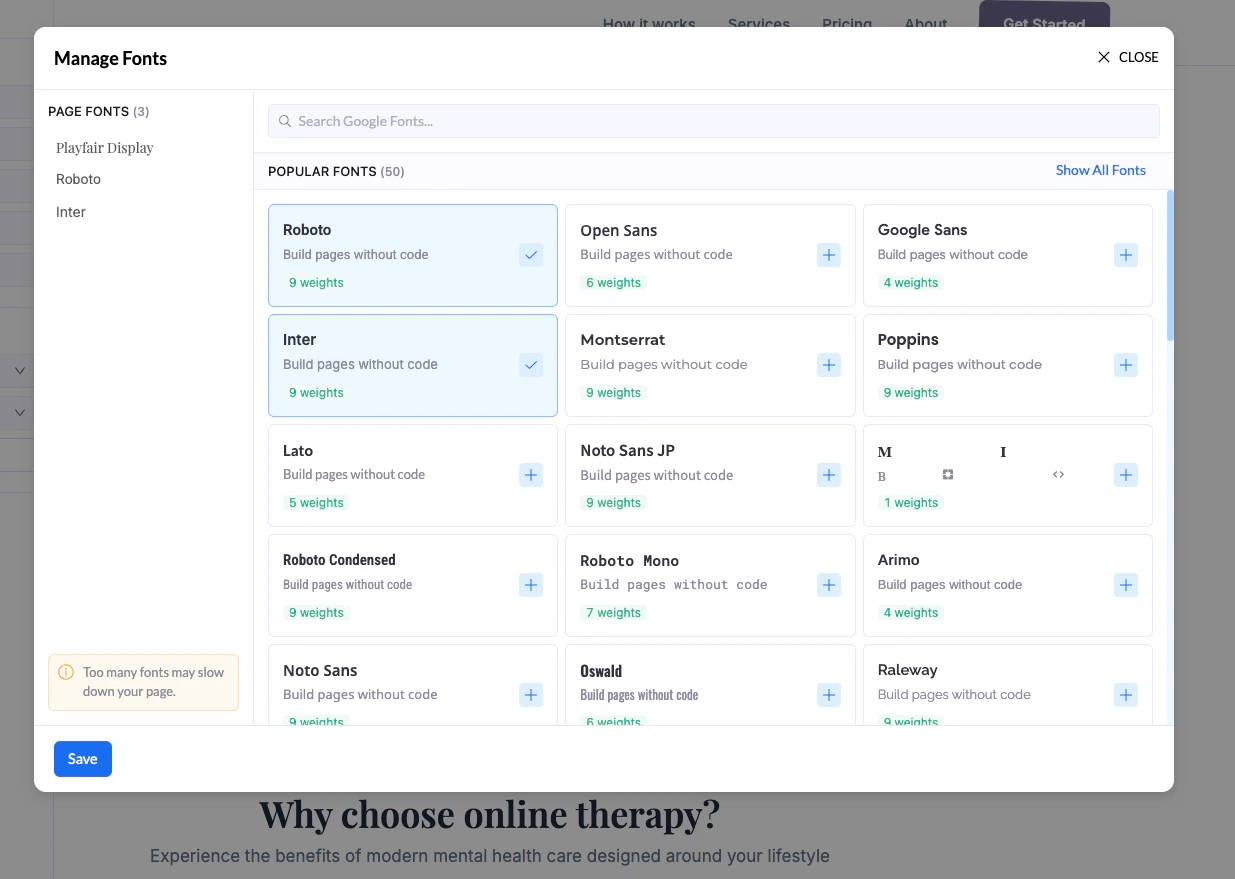Uncheck the Roboto font checkmark
Screen dimensions: 1235x879
pos(531,255)
